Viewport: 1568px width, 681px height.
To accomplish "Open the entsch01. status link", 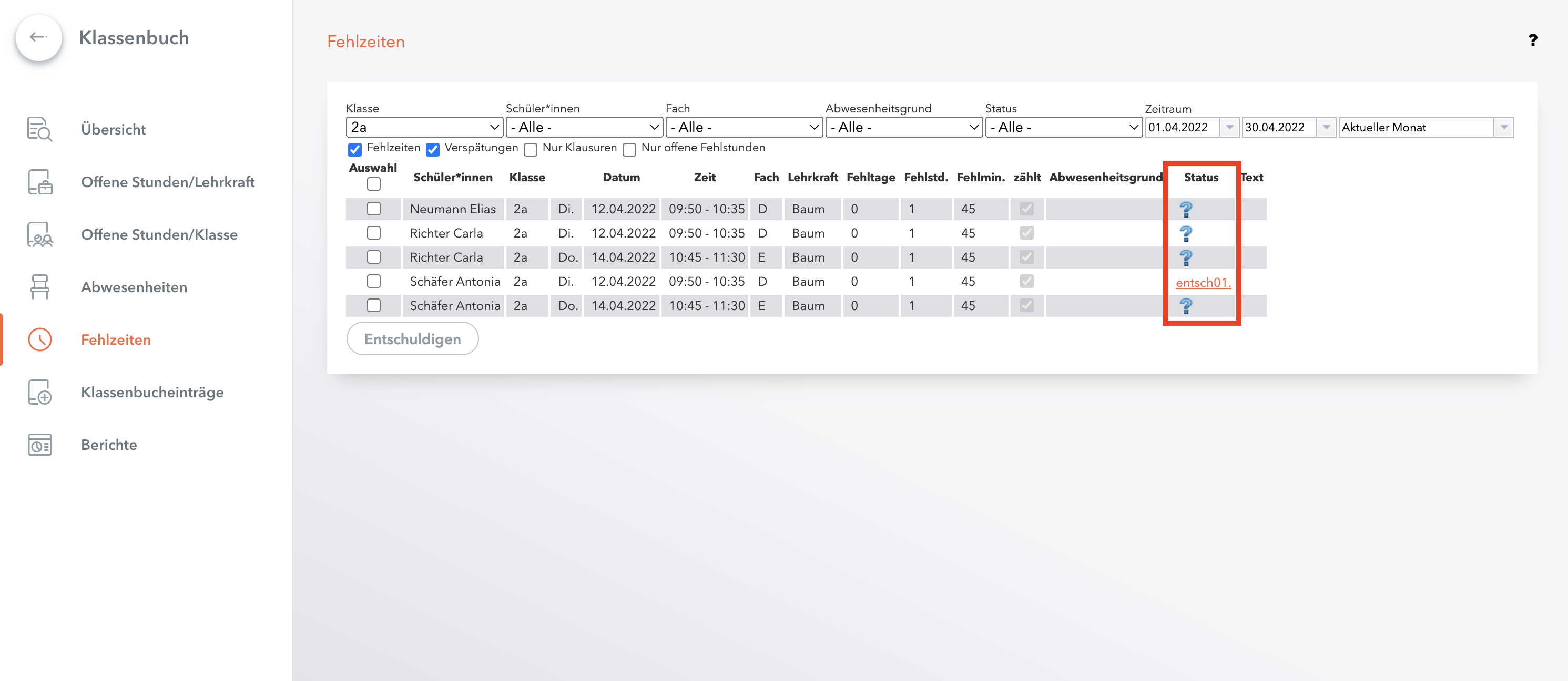I will tap(1203, 283).
